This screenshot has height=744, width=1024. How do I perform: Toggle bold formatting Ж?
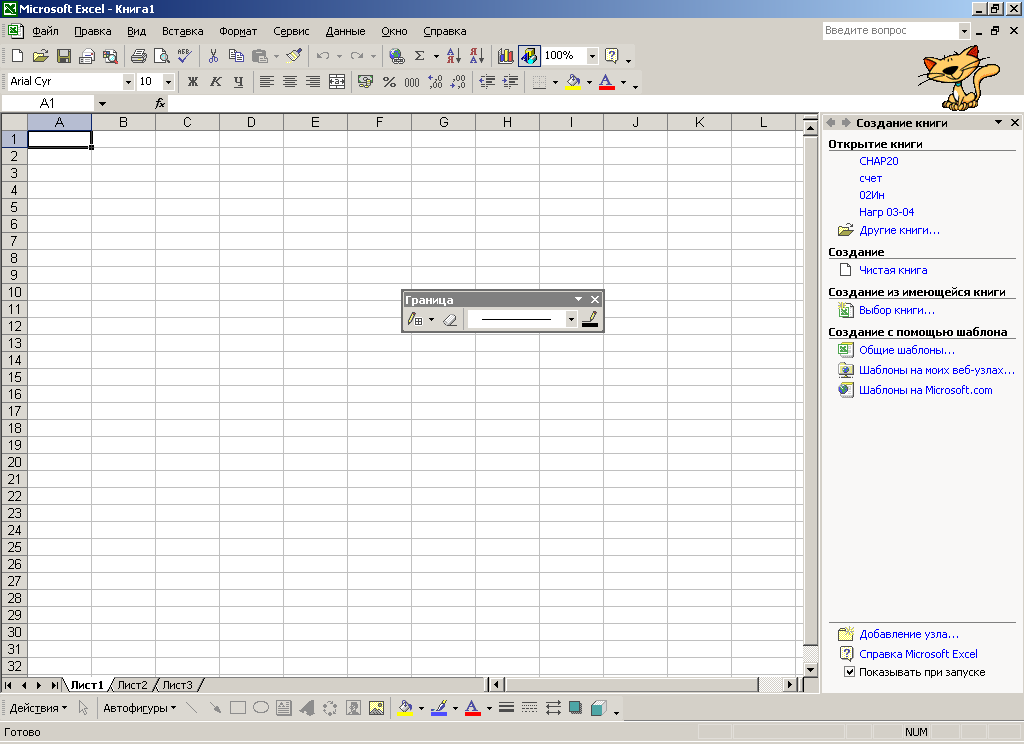[x=193, y=82]
